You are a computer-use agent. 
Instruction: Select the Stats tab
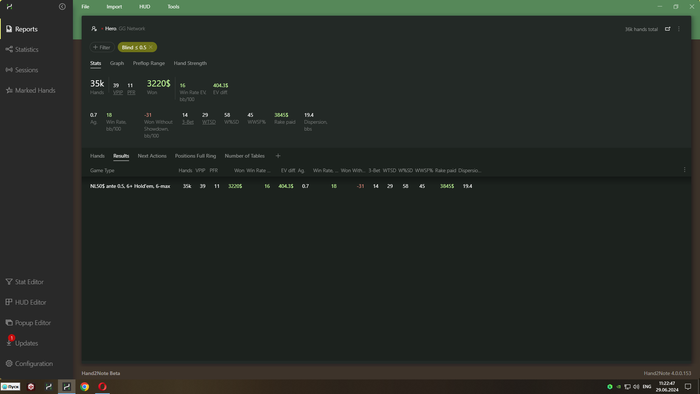(96, 63)
